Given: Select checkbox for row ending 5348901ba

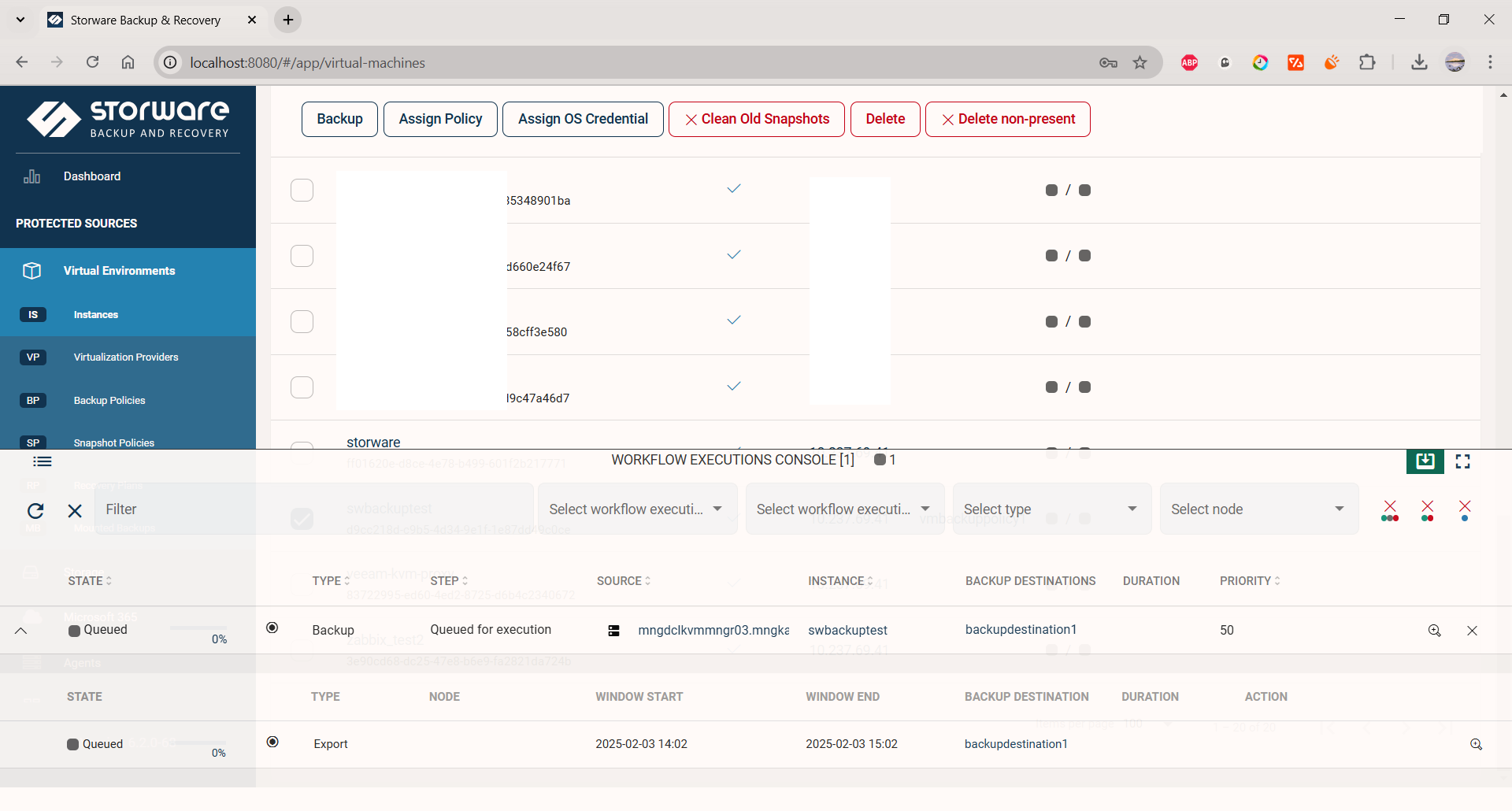Looking at the screenshot, I should (x=302, y=190).
